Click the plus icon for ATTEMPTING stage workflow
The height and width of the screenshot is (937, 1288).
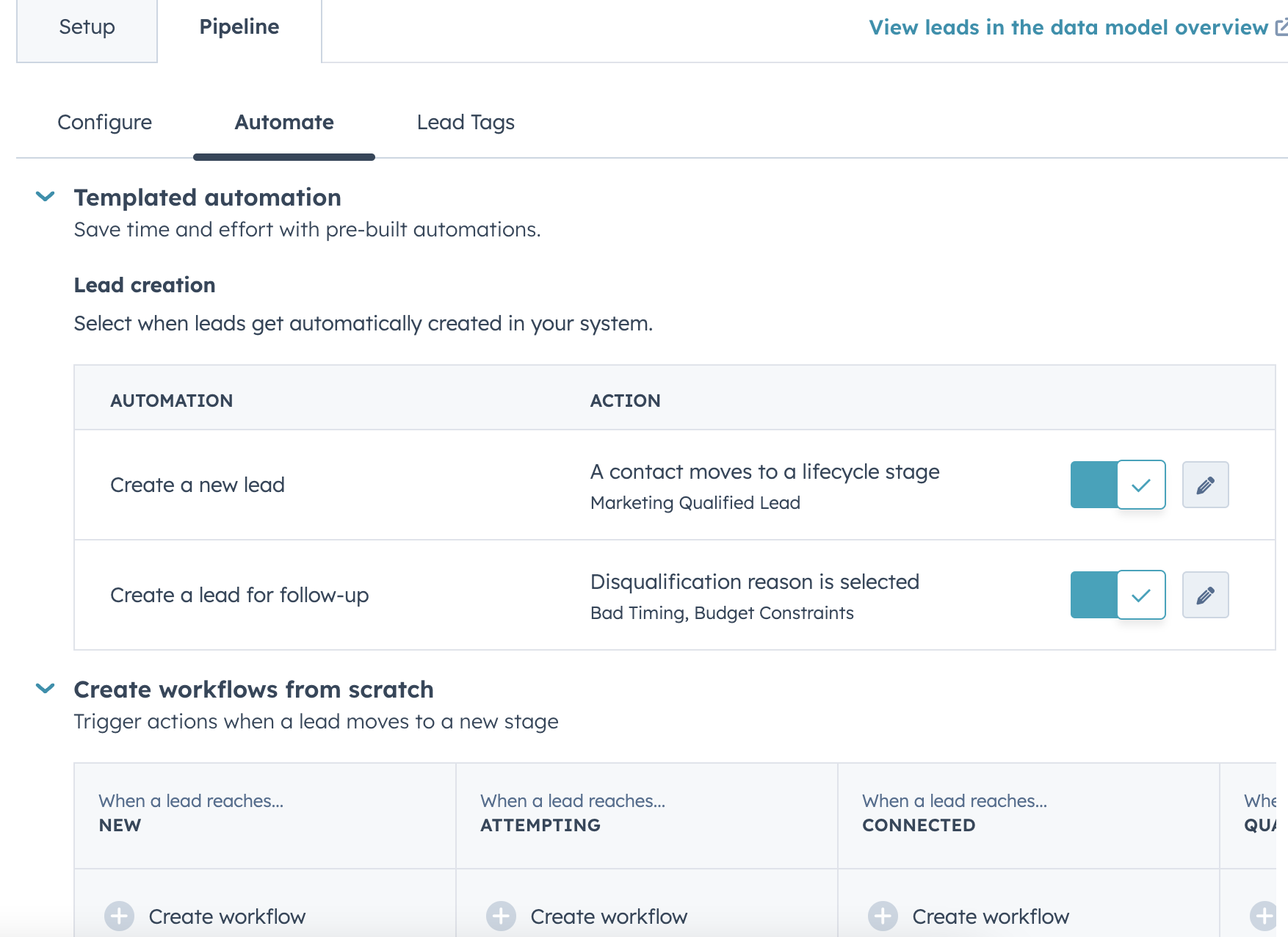[502, 916]
